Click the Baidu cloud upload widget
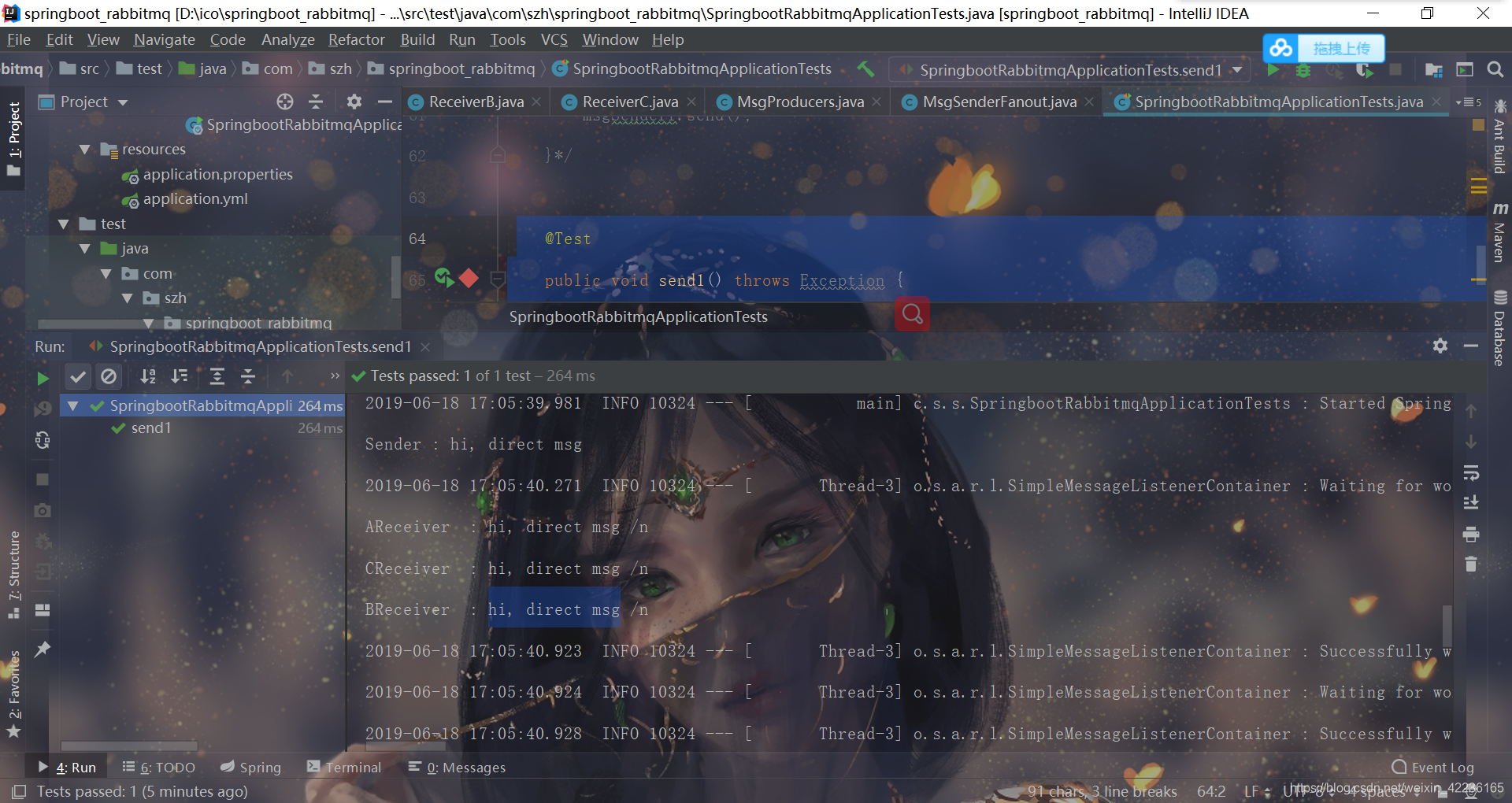The width and height of the screenshot is (1512, 803). 1324,49
